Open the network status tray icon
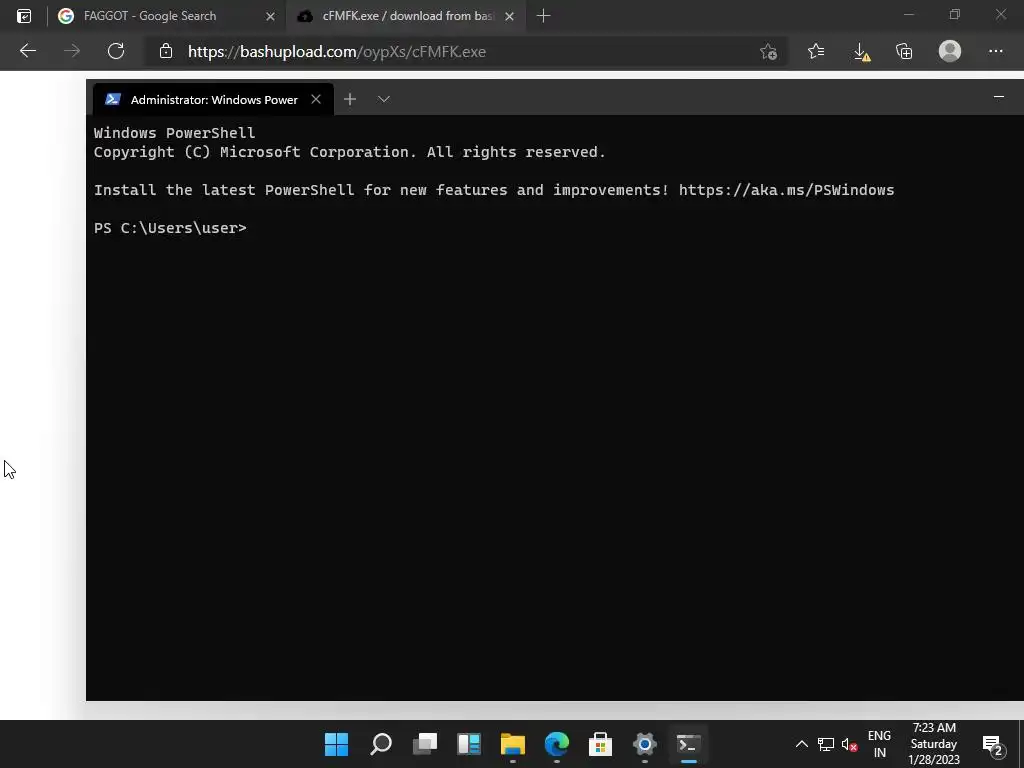The height and width of the screenshot is (768, 1024). coord(825,744)
